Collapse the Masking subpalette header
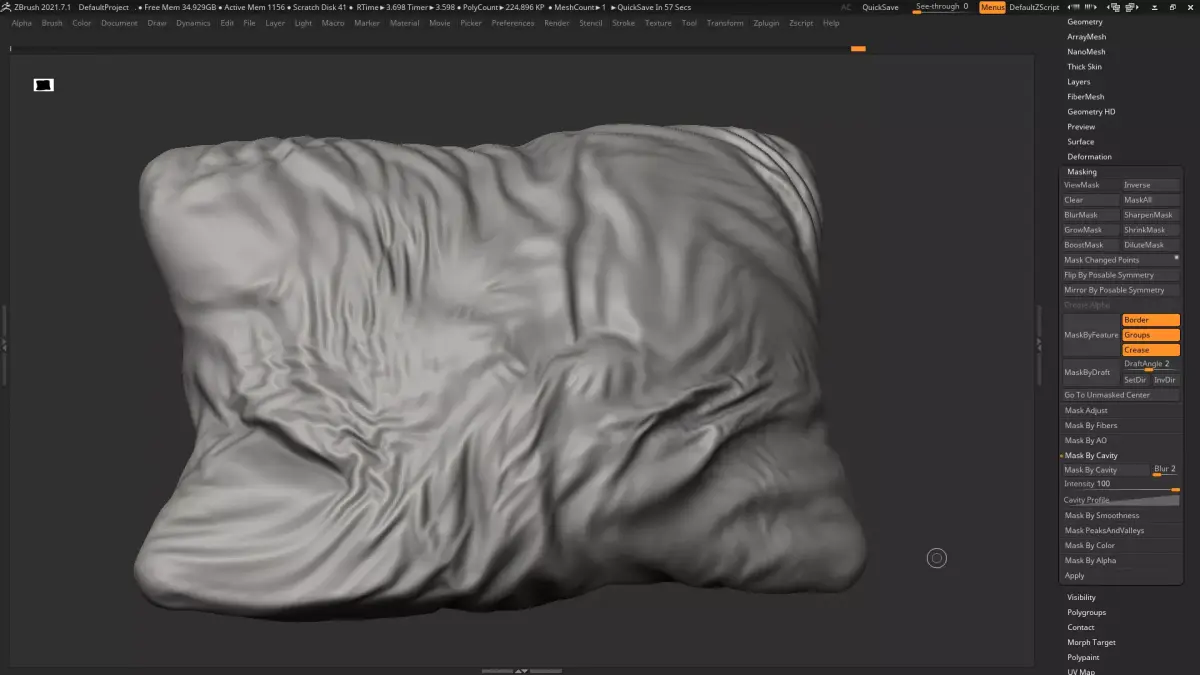Screen dimensions: 1200x675 (x=1082, y=172)
